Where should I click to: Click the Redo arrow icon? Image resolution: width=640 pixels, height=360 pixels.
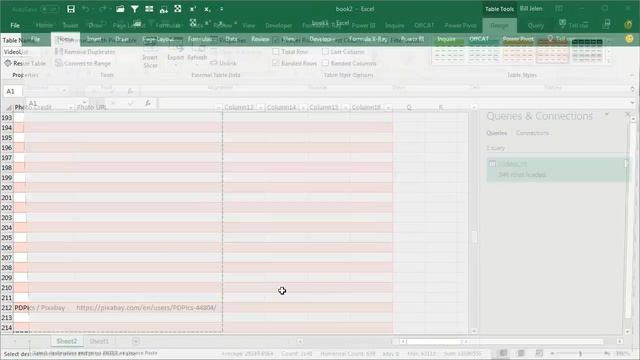click(x=102, y=9)
